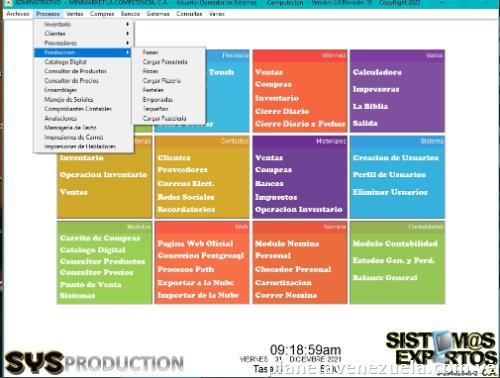Choose Consultor de Precios in the Procesos menu
This screenshot has width=500, height=378.
point(82,81)
